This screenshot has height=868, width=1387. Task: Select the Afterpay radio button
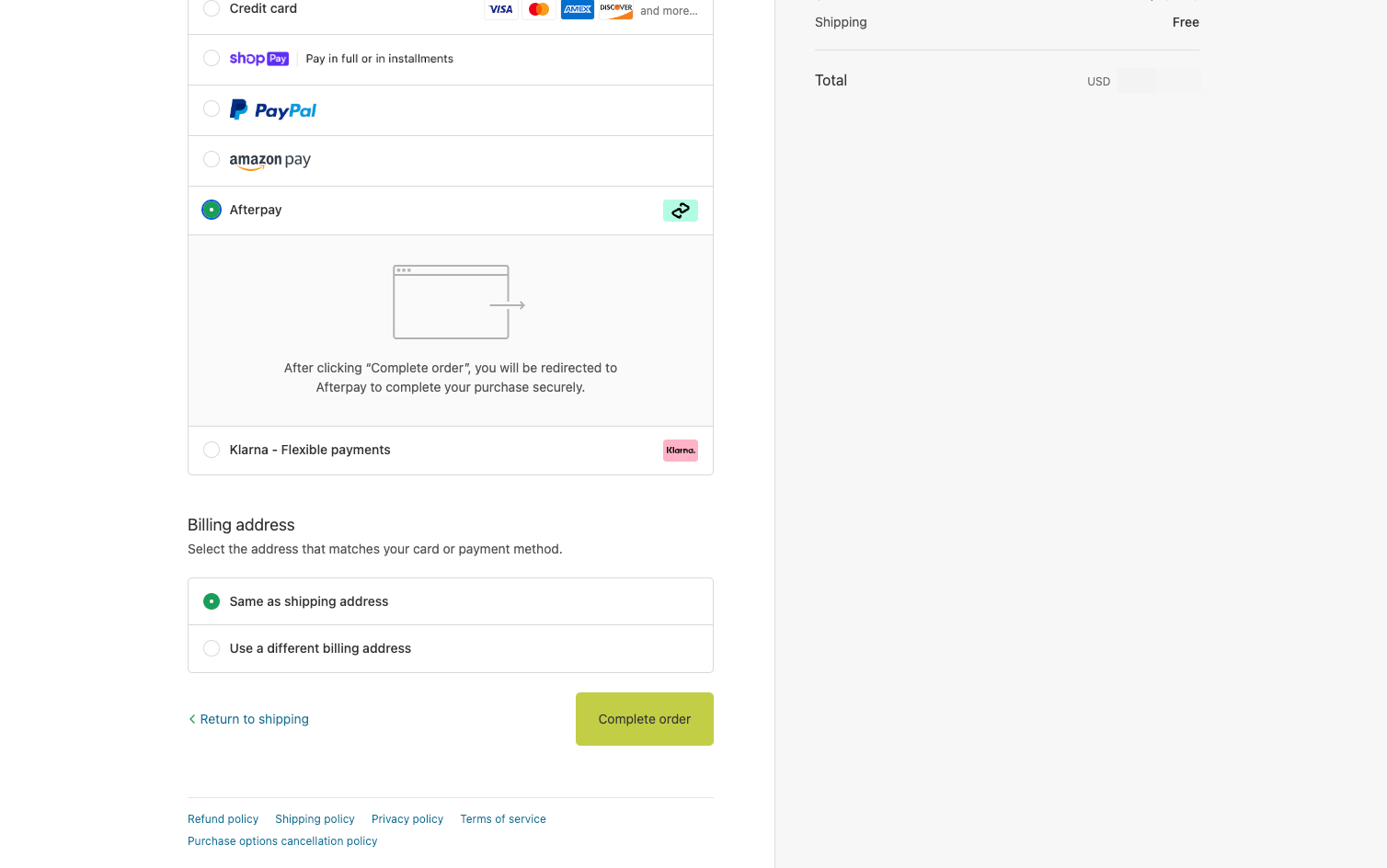click(x=212, y=210)
